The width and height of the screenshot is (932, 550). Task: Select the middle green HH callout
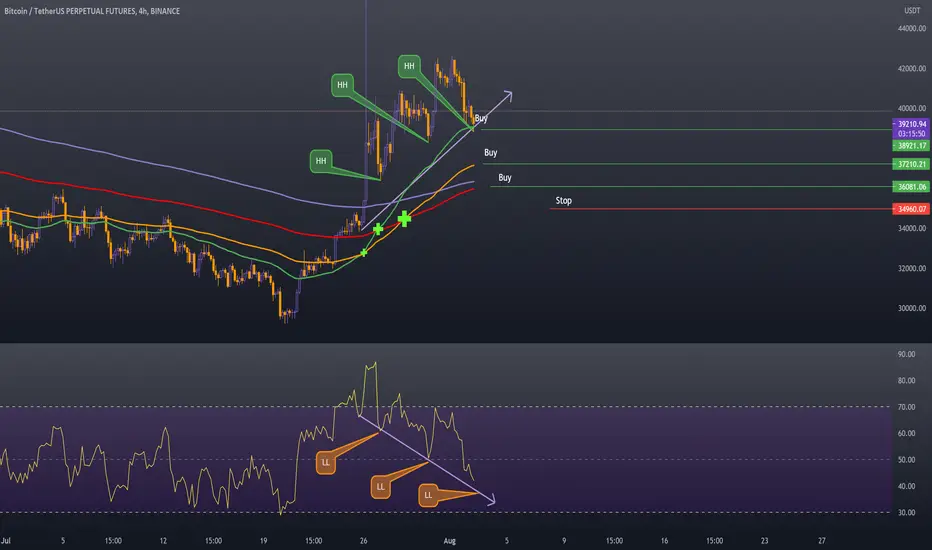tap(342, 85)
